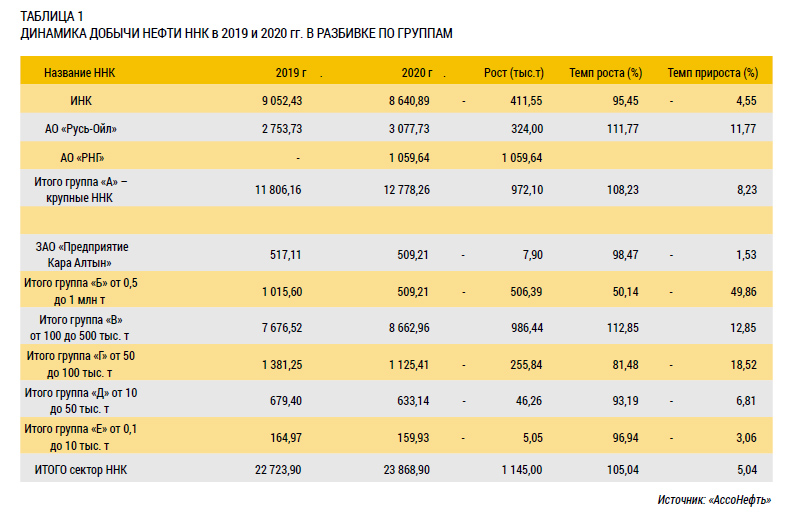Select the value '2 753,73'
This screenshot has height=512, width=794.
click(282, 129)
